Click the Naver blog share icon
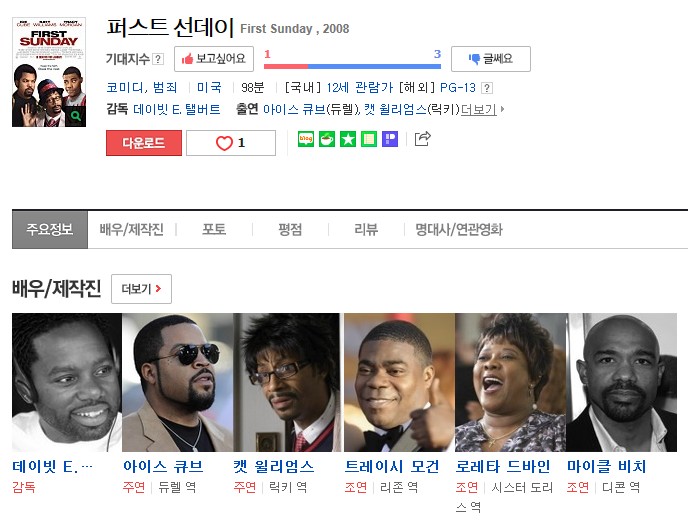Screen dimensions: 688x528 306,139
